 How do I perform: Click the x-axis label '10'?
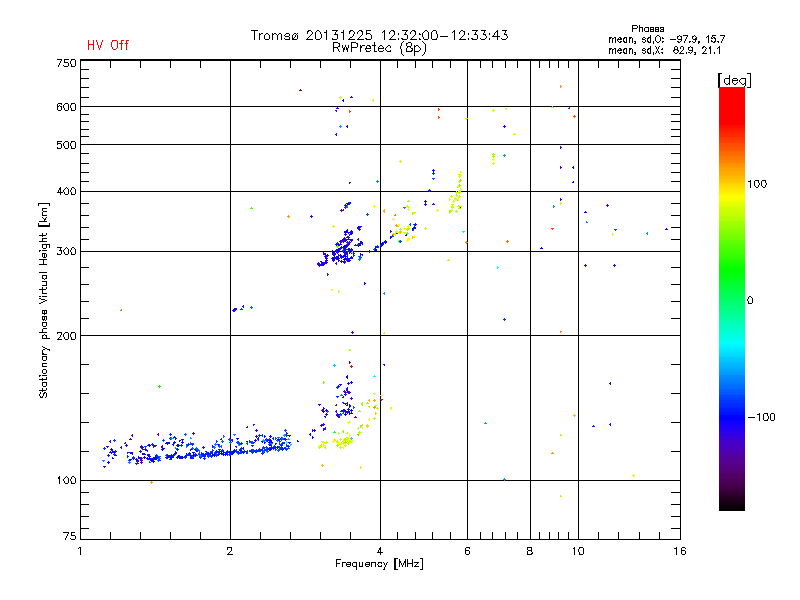point(578,551)
